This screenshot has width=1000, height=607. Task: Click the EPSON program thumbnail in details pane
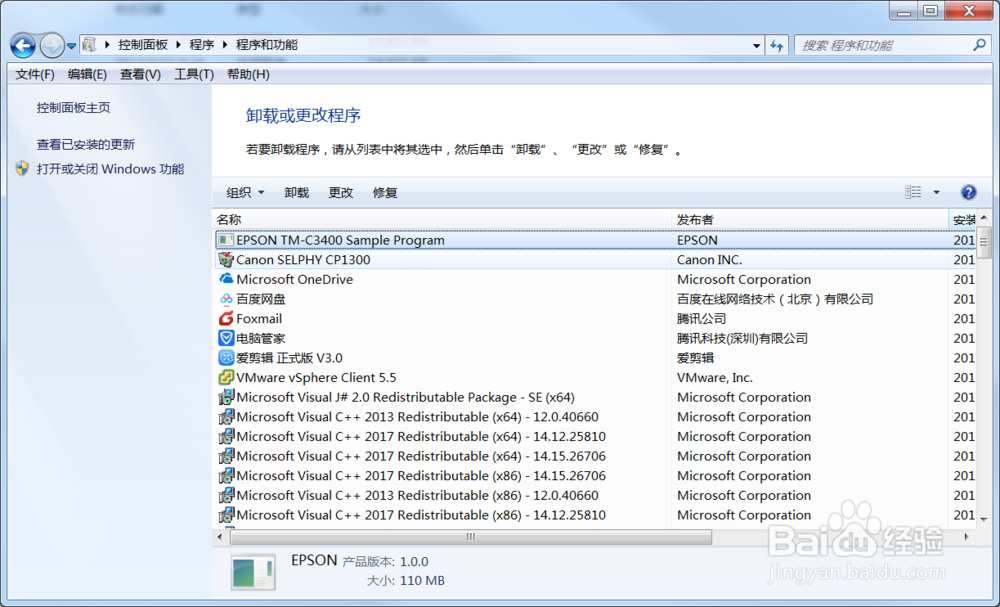[253, 571]
